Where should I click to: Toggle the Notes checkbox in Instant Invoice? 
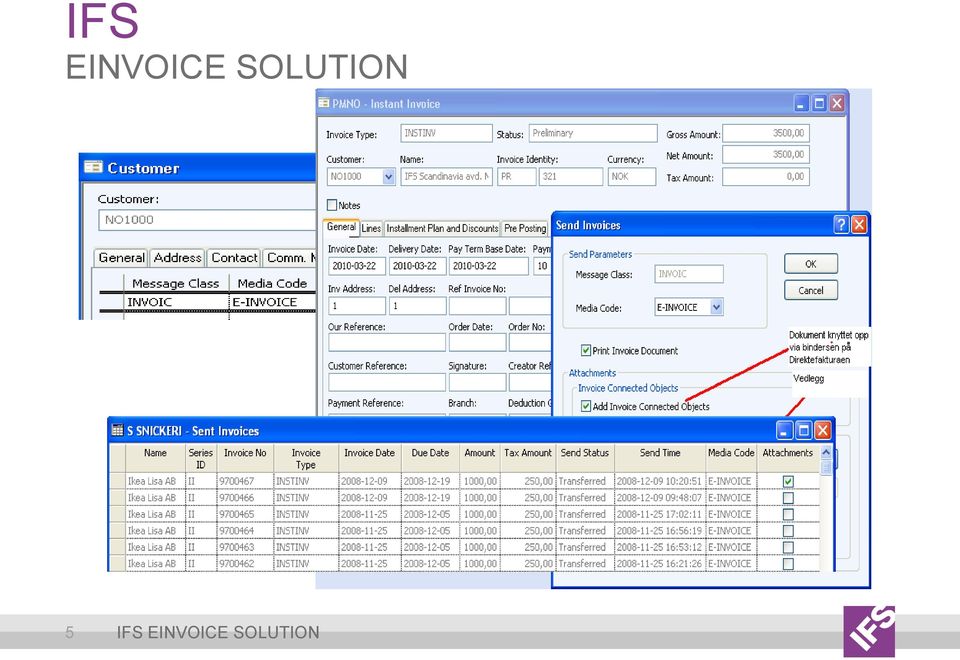tap(332, 205)
